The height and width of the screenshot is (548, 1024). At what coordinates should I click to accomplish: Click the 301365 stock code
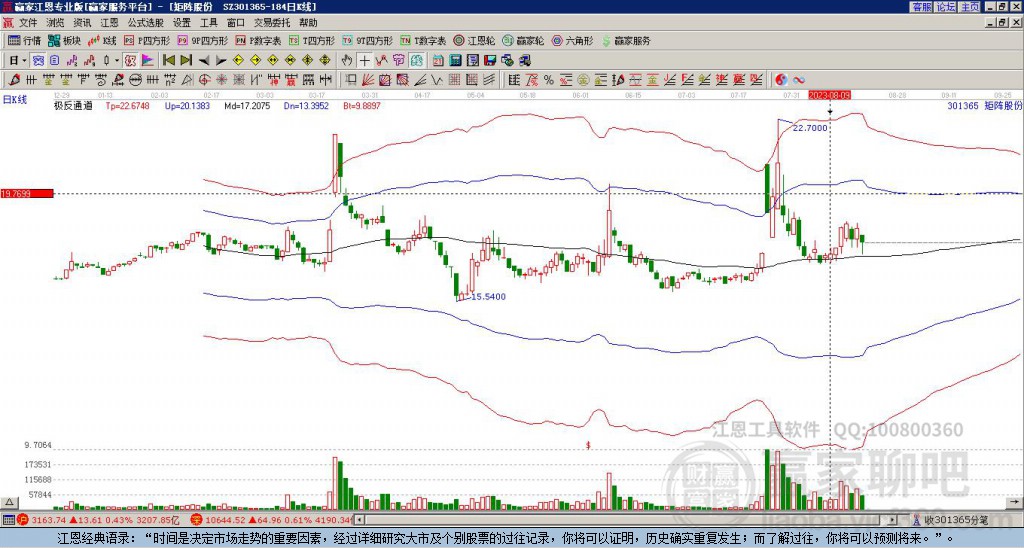[963, 105]
